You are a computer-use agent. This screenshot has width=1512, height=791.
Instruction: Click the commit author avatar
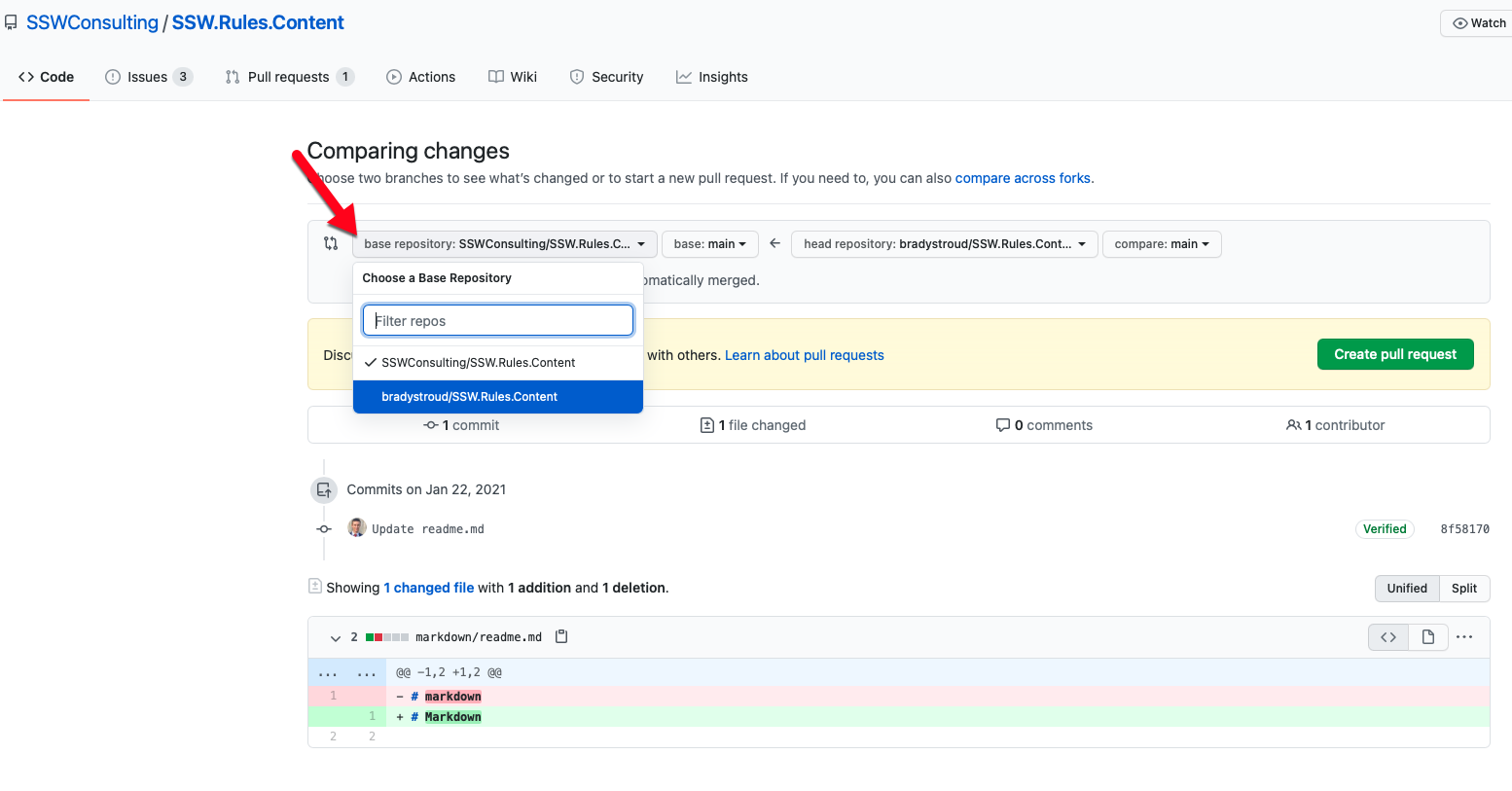click(357, 528)
